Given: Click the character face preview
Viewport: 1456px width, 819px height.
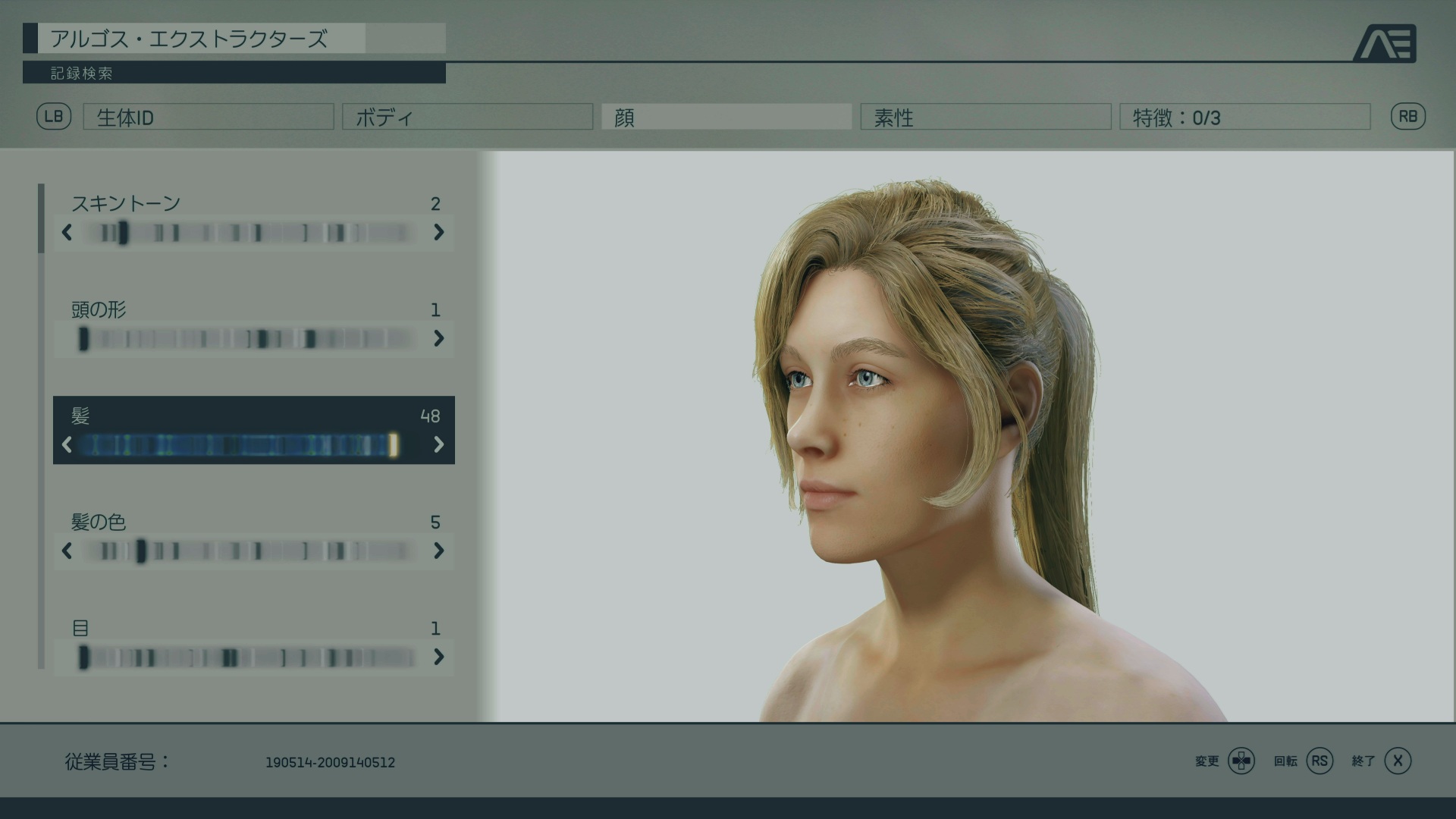Looking at the screenshot, I should [x=857, y=425].
